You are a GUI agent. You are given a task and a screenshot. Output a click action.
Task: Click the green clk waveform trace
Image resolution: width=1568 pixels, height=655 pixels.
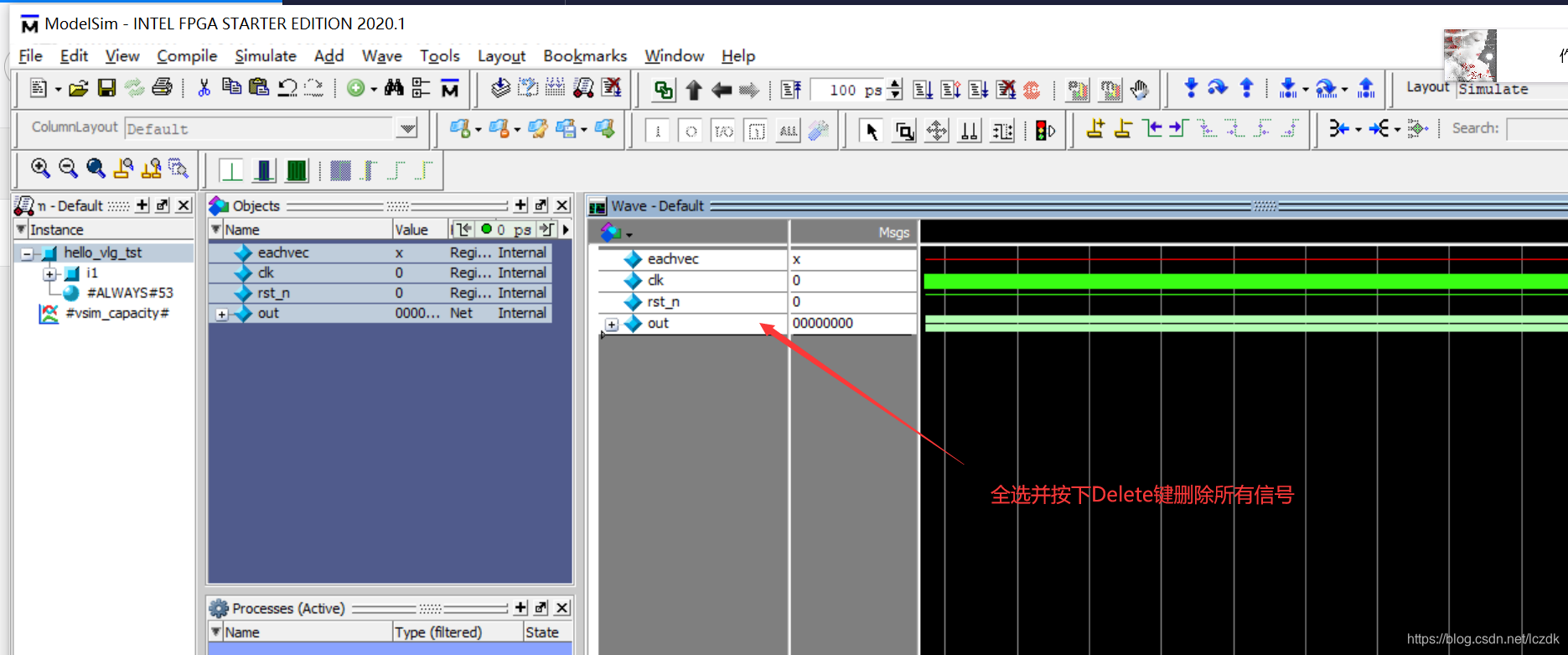tap(1245, 281)
